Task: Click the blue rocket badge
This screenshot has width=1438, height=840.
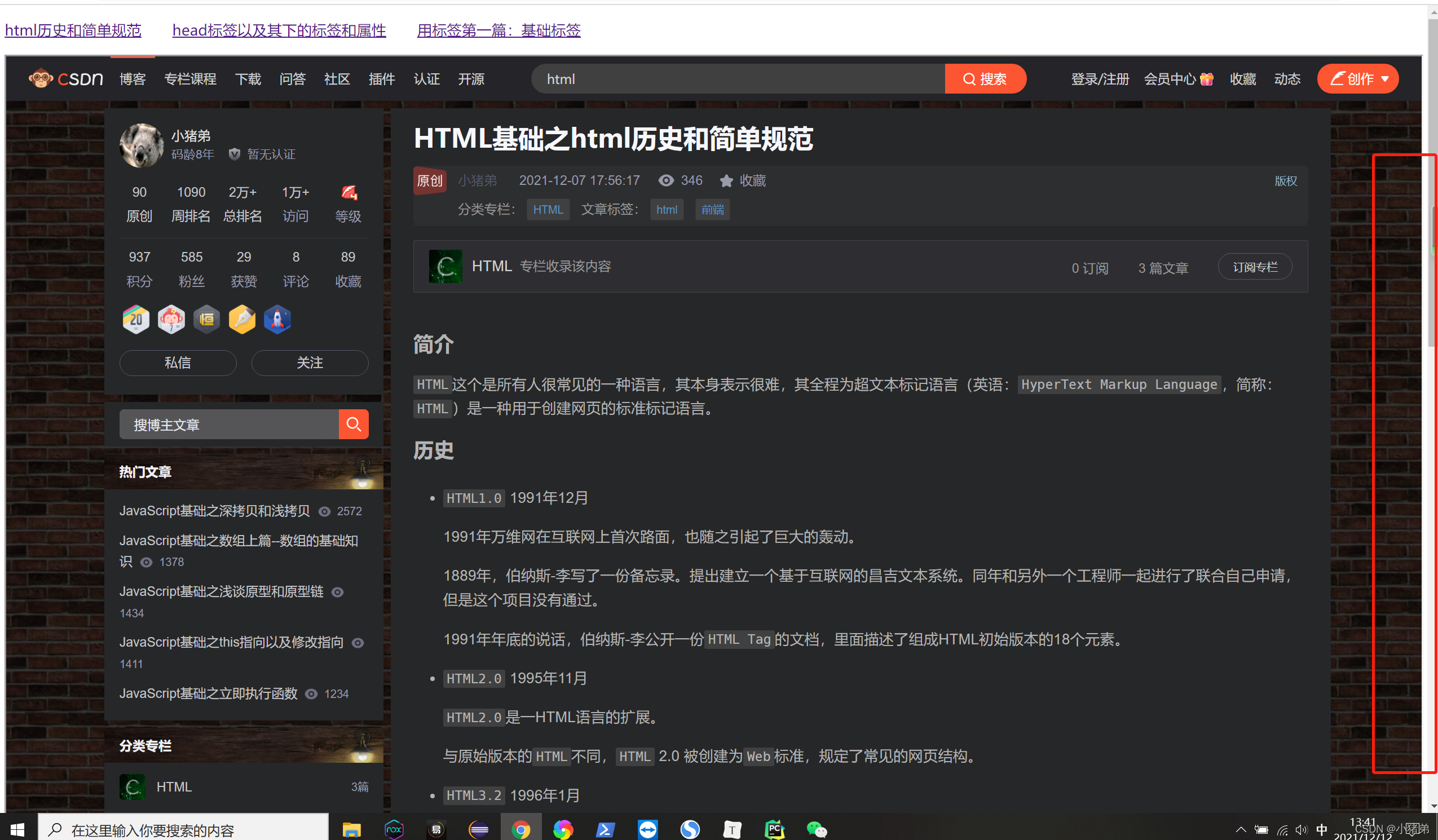Action: pos(277,319)
